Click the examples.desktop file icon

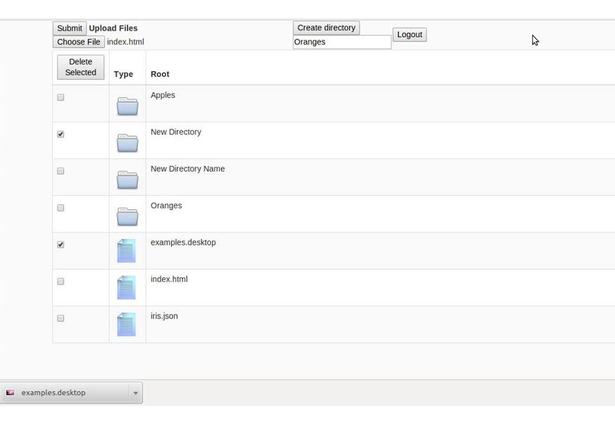tap(126, 251)
